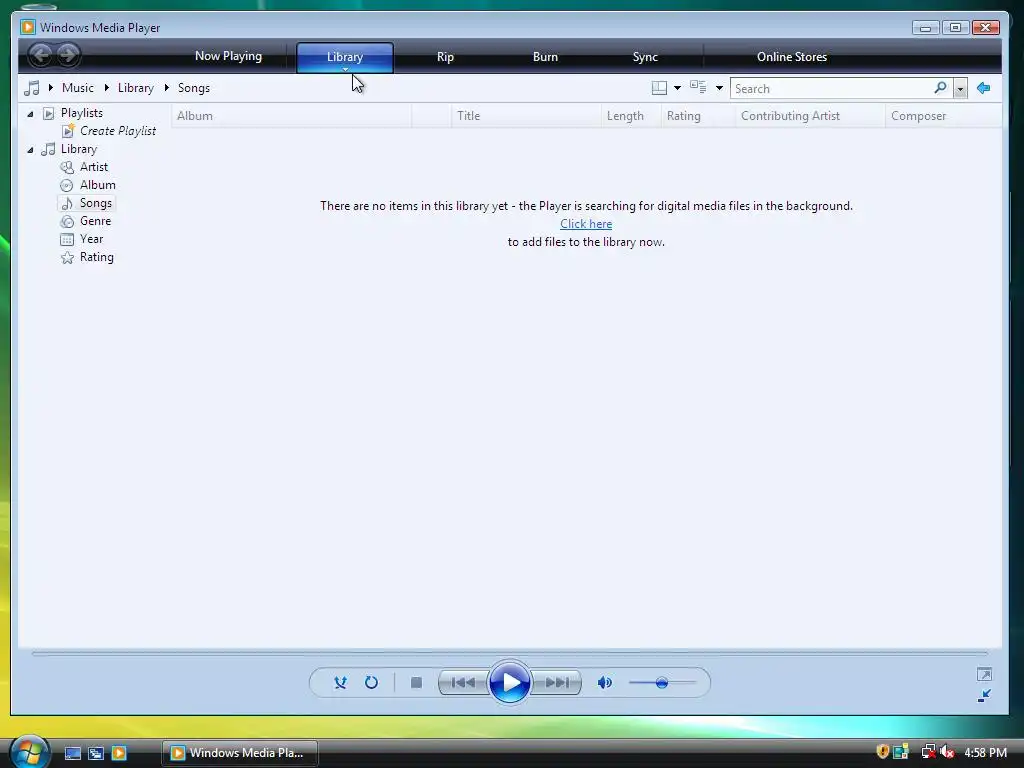Click the Artist icon in the sidebar
Screen dimensions: 1024x768
pos(67,167)
